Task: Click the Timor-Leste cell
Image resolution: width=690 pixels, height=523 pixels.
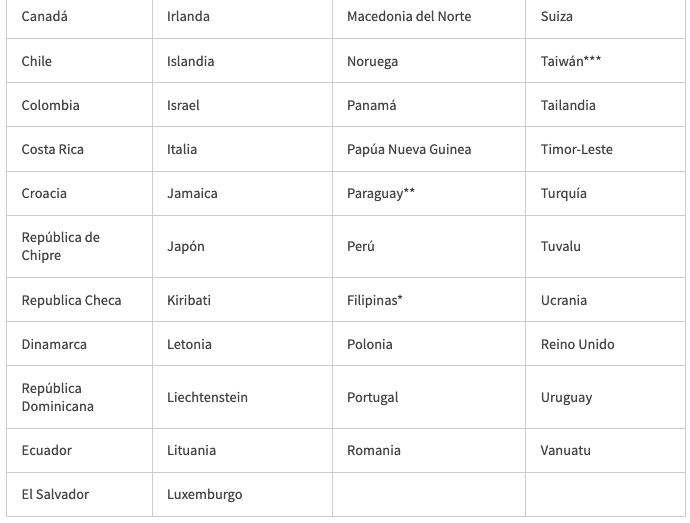Action: [577, 149]
